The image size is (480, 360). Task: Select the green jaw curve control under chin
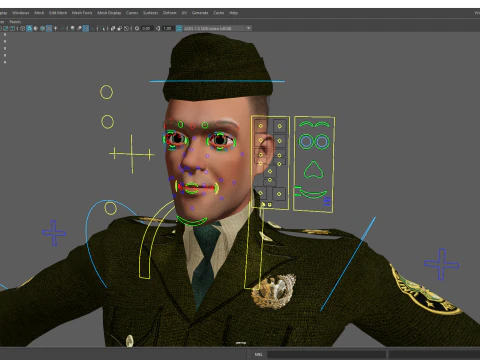coord(192,221)
